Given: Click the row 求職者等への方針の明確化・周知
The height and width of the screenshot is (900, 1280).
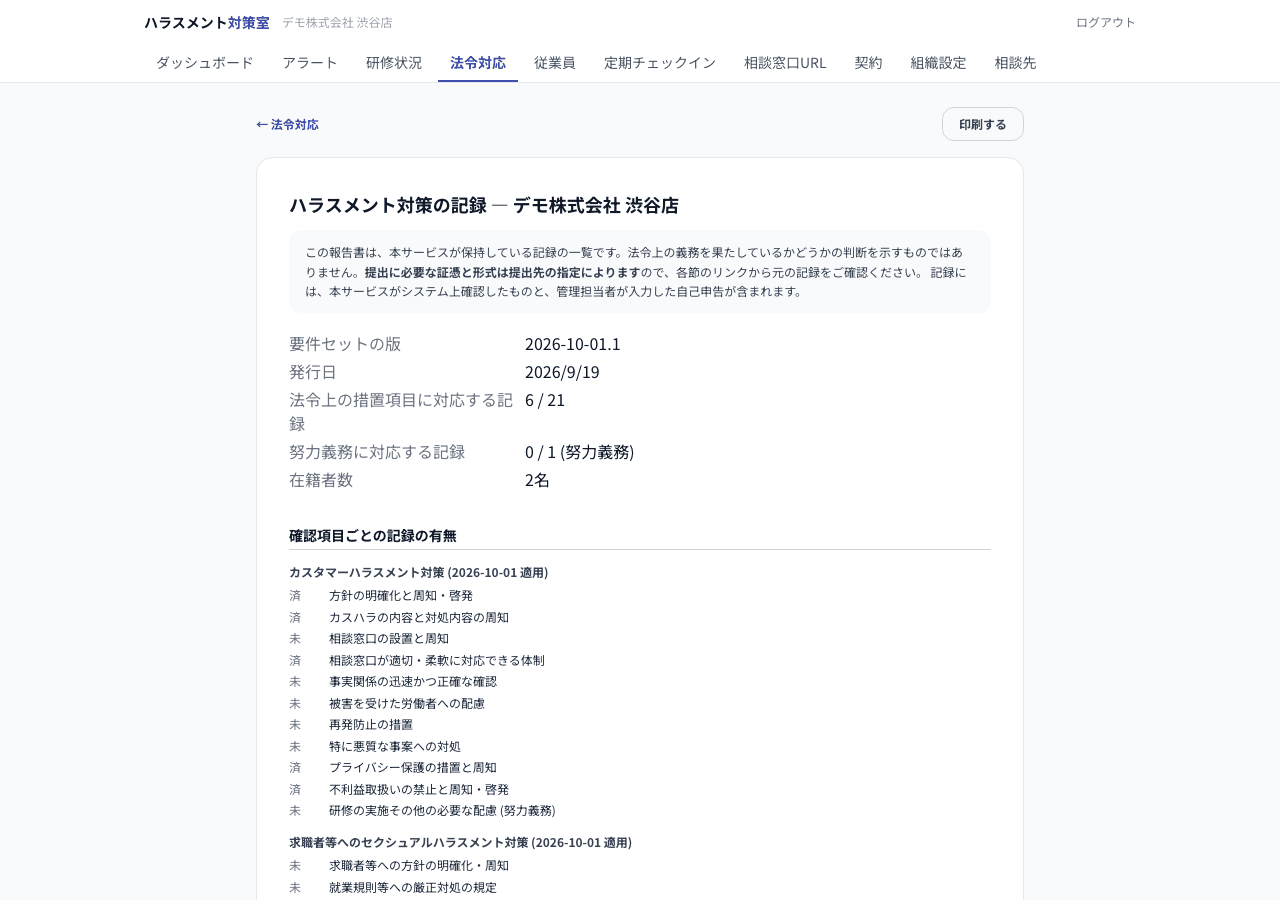Looking at the screenshot, I should (640, 866).
